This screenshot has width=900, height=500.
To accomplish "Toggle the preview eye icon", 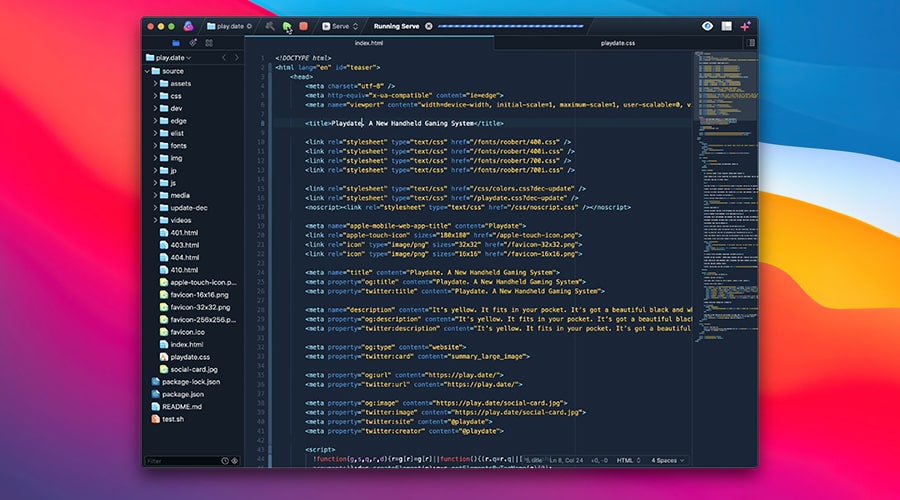I will [x=707, y=26].
